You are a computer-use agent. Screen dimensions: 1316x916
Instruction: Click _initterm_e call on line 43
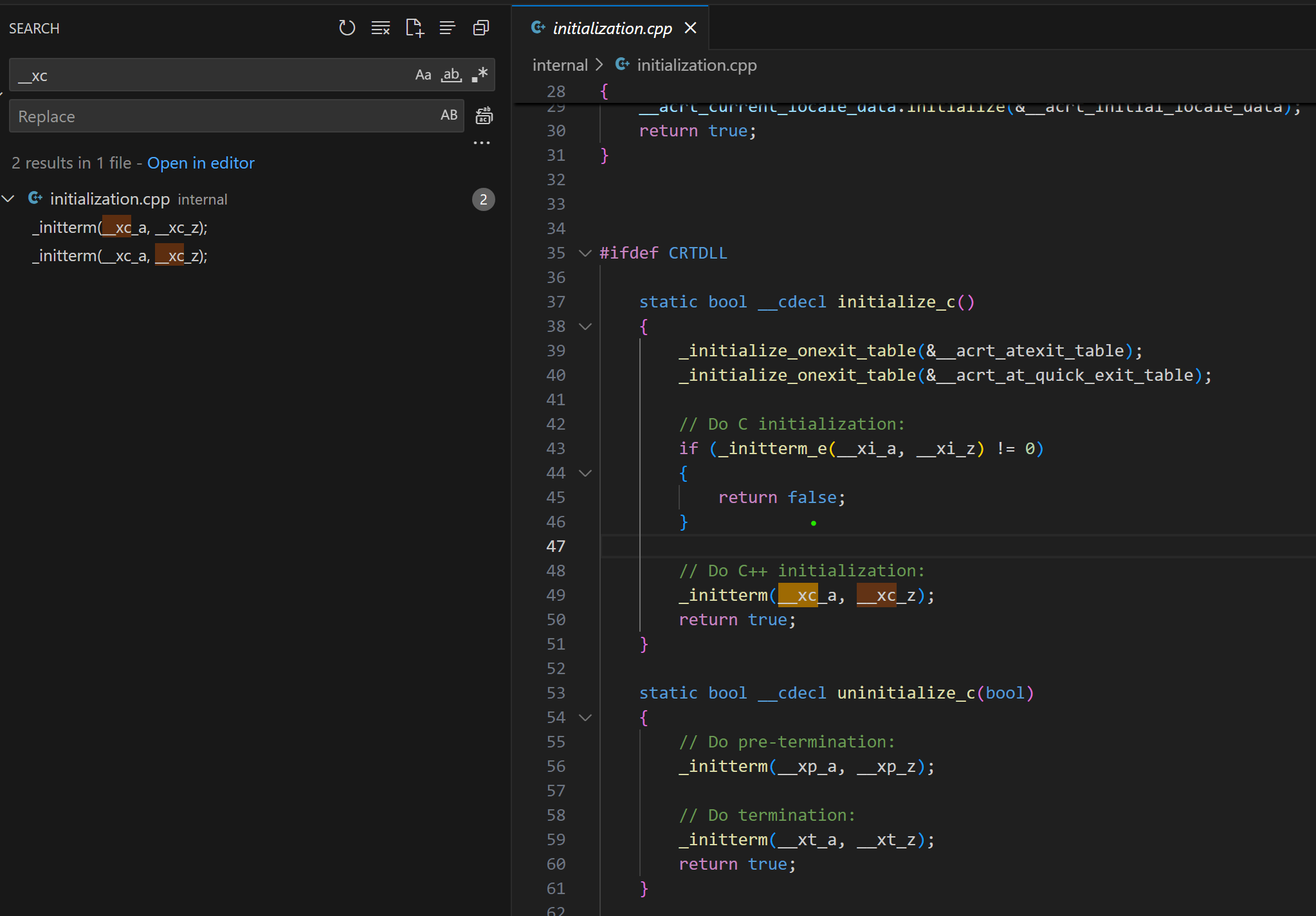click(772, 448)
